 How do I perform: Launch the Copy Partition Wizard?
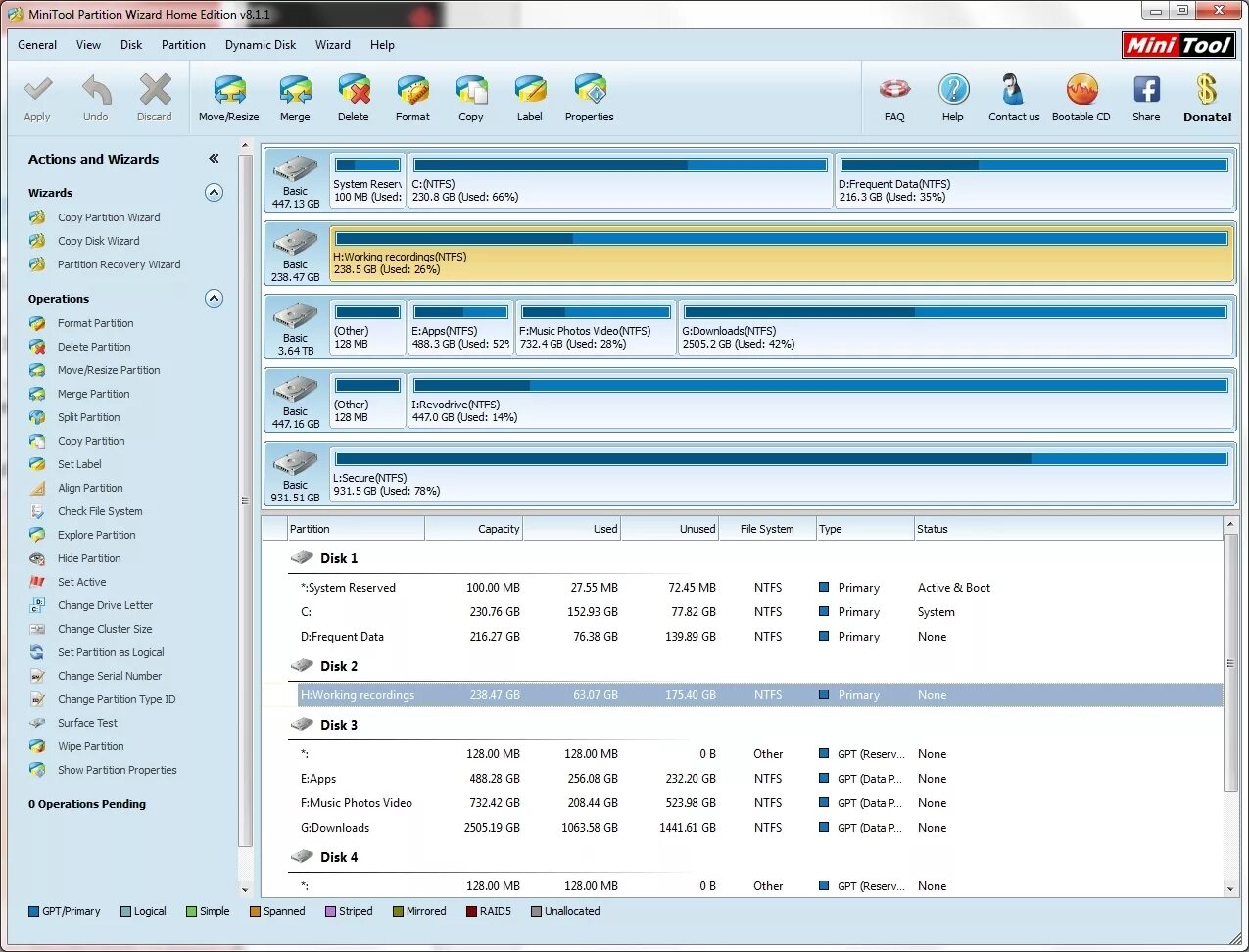point(109,217)
